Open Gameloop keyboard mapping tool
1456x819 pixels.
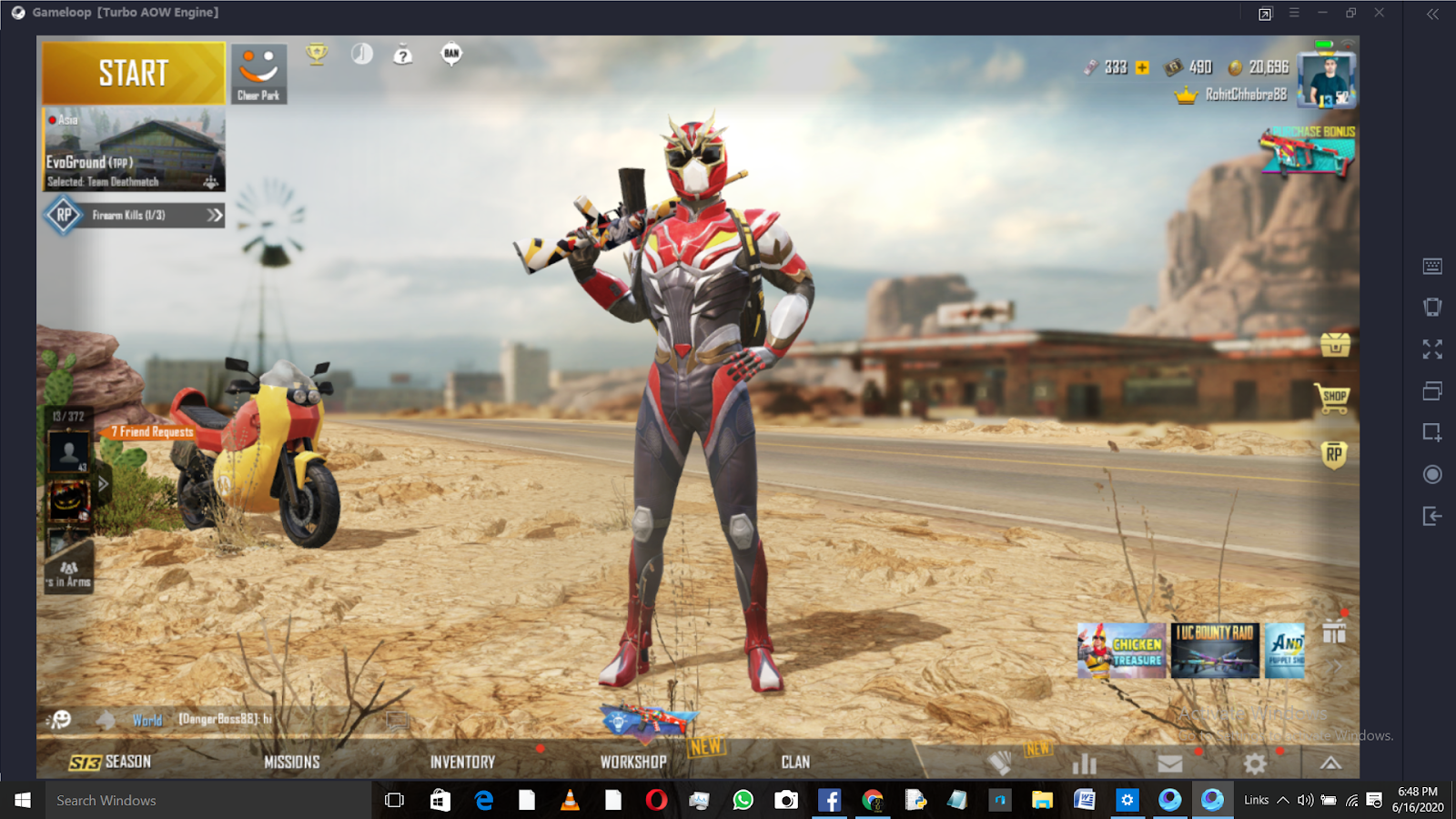coord(1432,266)
